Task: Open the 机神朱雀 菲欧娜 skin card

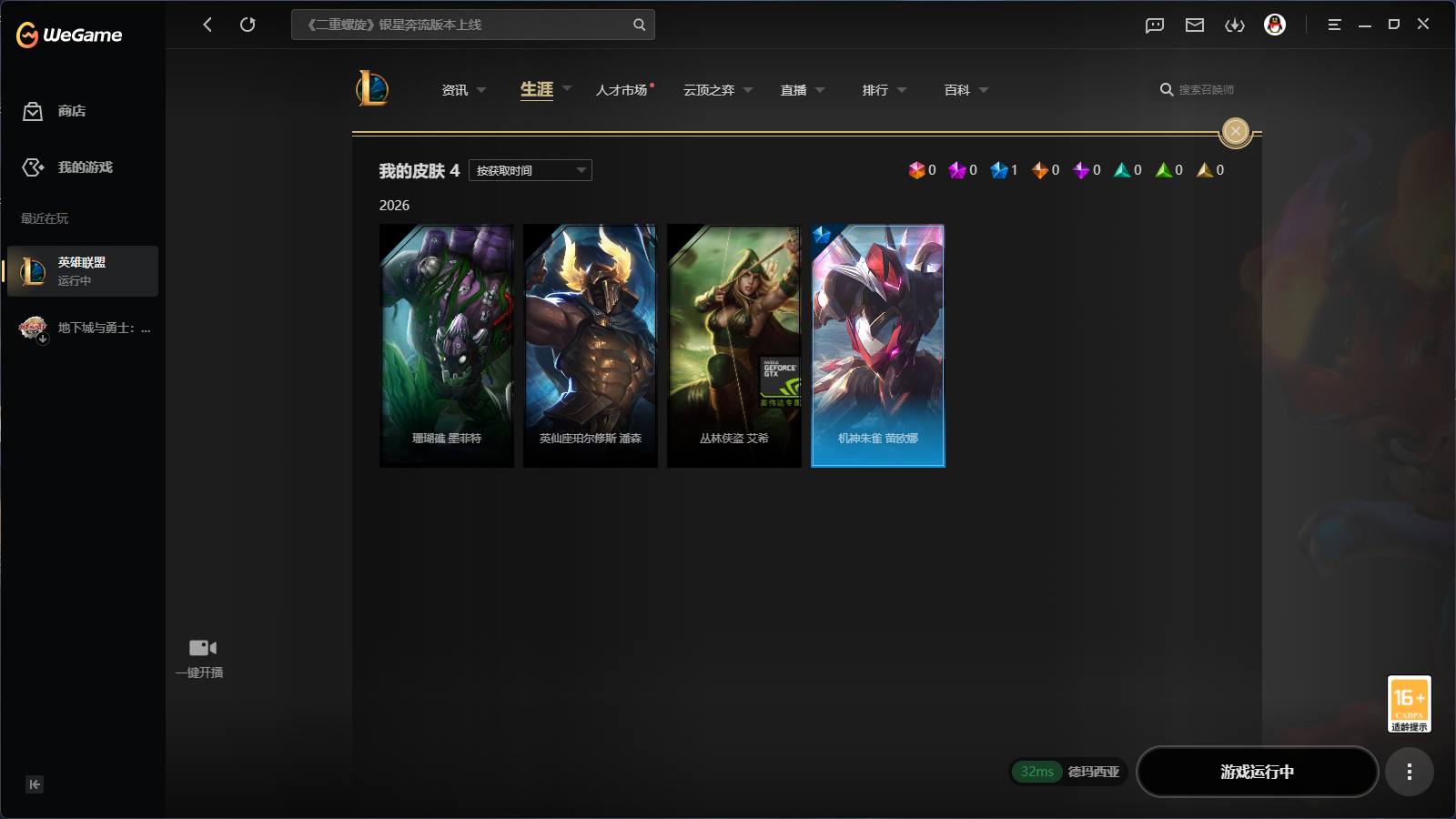Action: (x=877, y=346)
